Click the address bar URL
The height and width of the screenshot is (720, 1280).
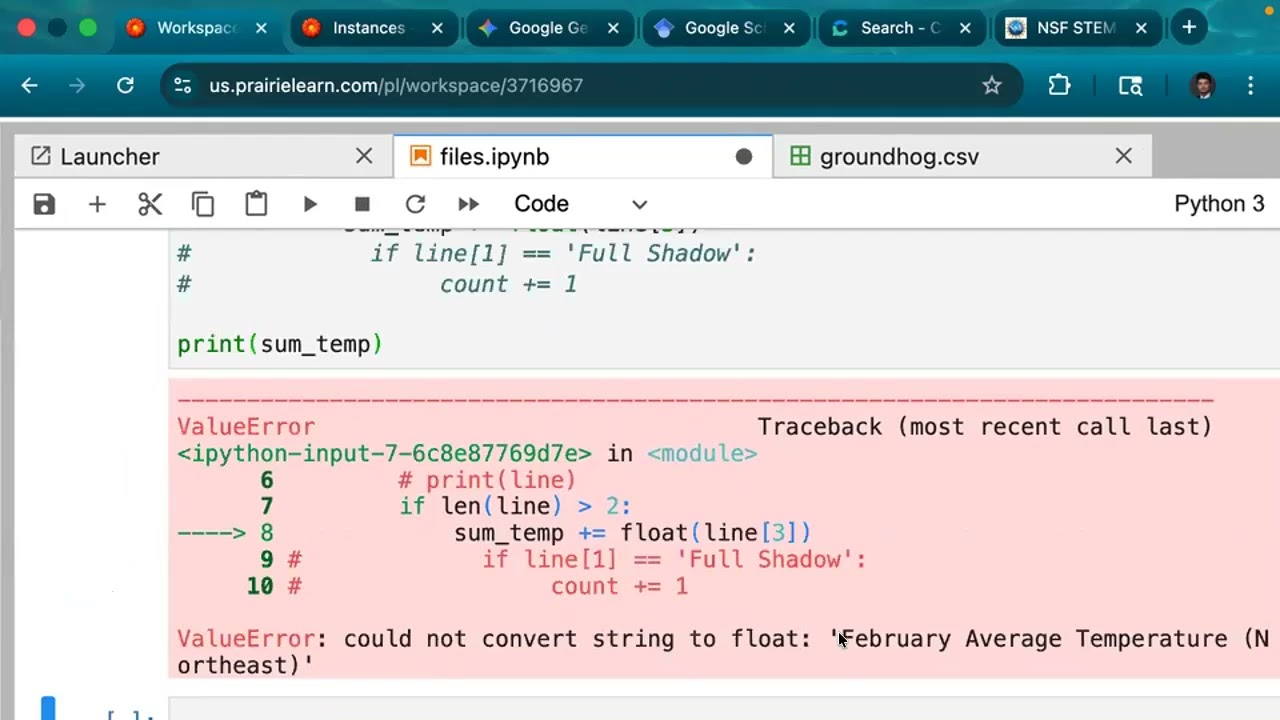[x=396, y=86]
